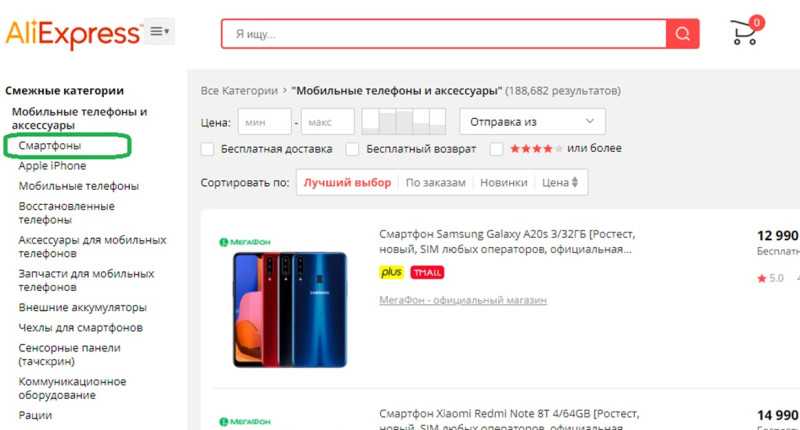Screen dimensions: 800x430
Task: Click the Я ищу search field
Action: (444, 34)
